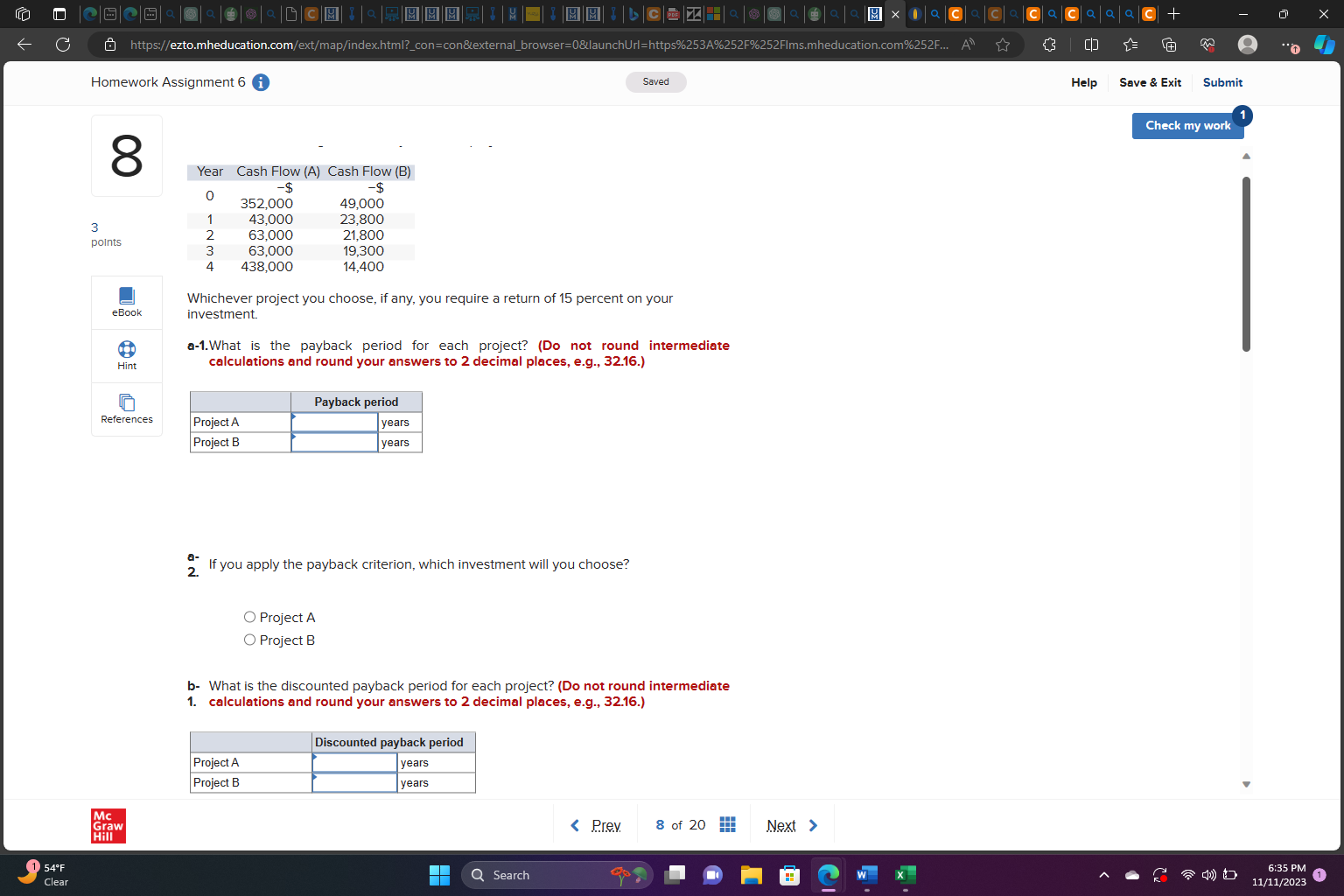The image size is (1344, 896).
Task: Open a new browser tab
Action: coord(1174,14)
